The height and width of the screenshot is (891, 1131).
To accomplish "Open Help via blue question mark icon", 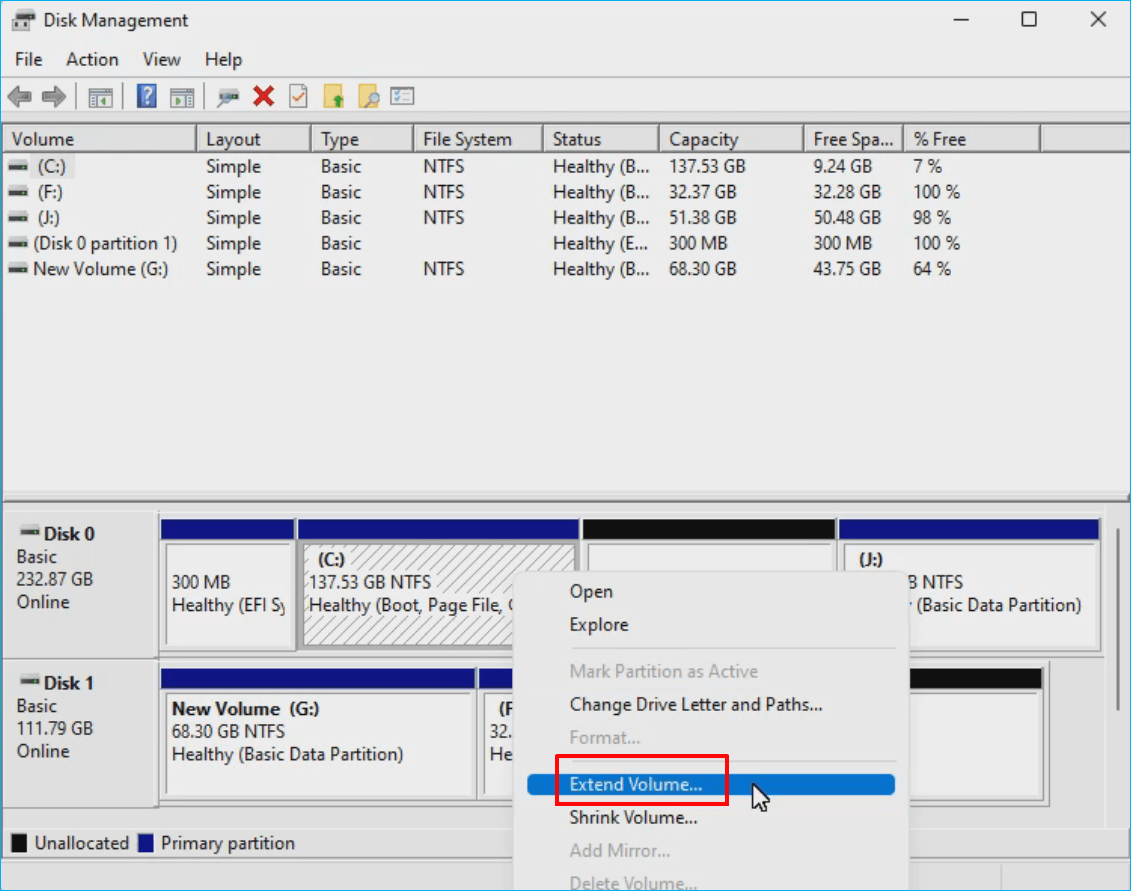I will pyautogui.click(x=147, y=97).
